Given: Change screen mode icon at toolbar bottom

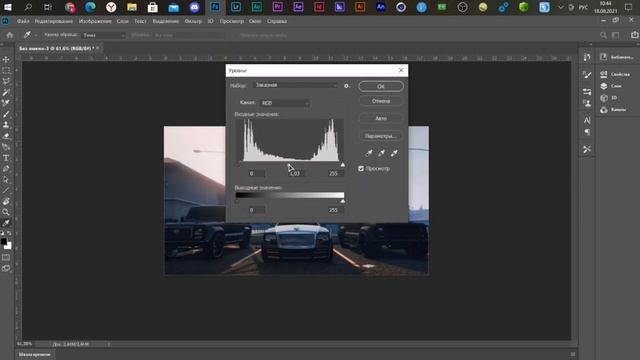Looking at the screenshot, I should tap(6, 268).
